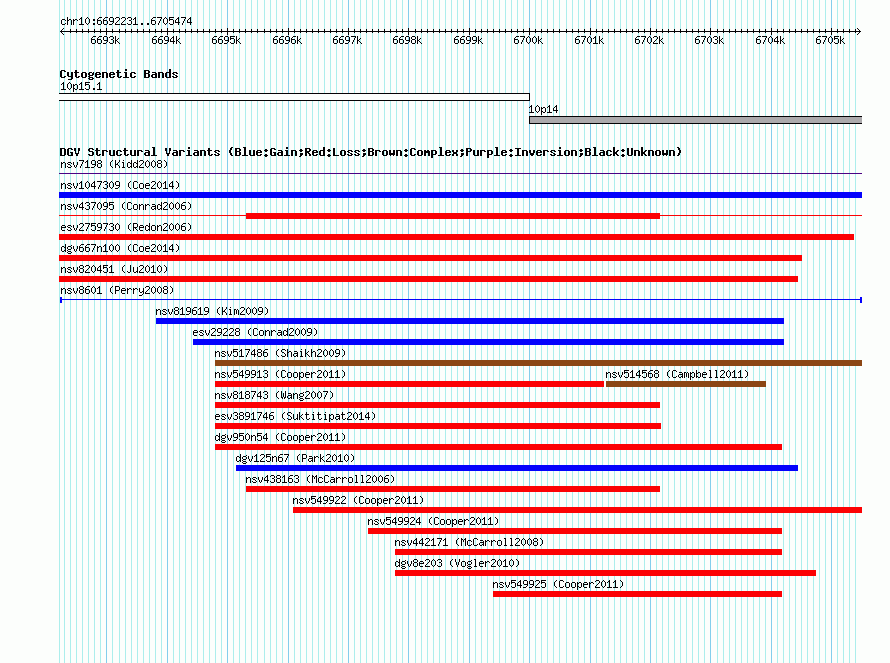Click the 6693k ruler position

(105, 40)
